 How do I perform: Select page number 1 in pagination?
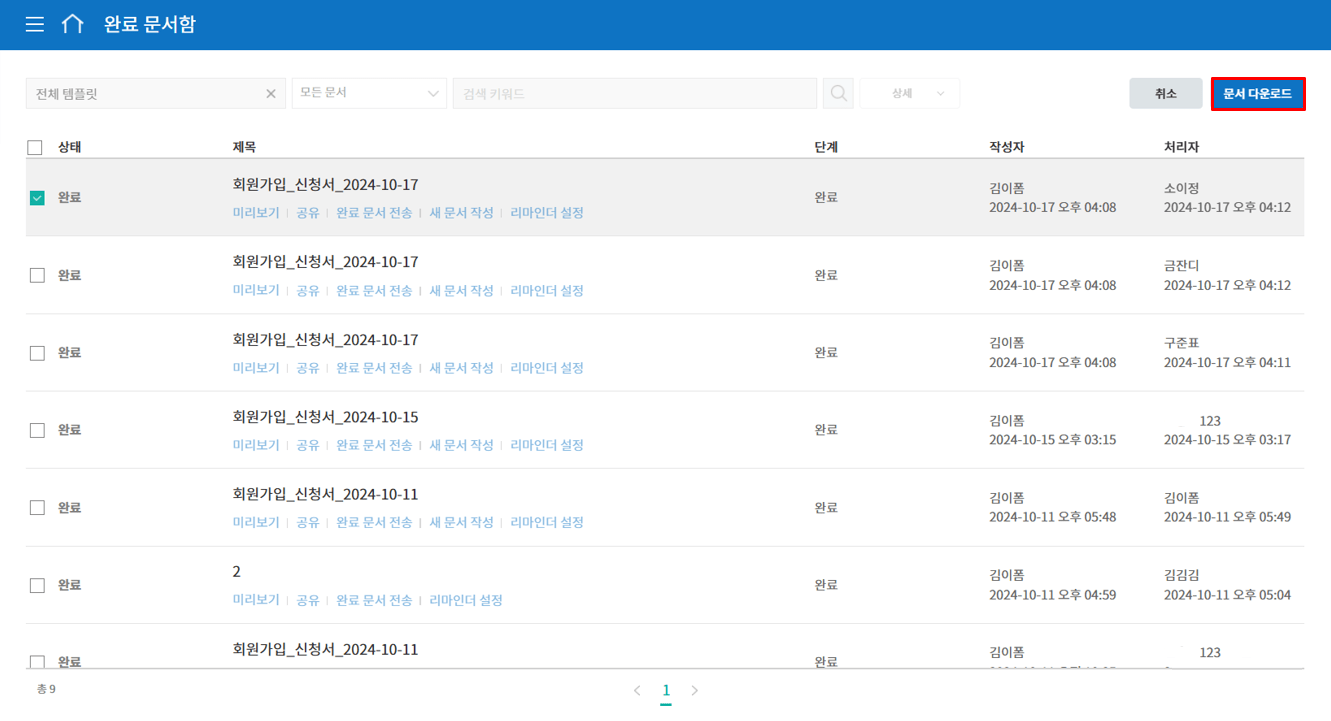666,690
